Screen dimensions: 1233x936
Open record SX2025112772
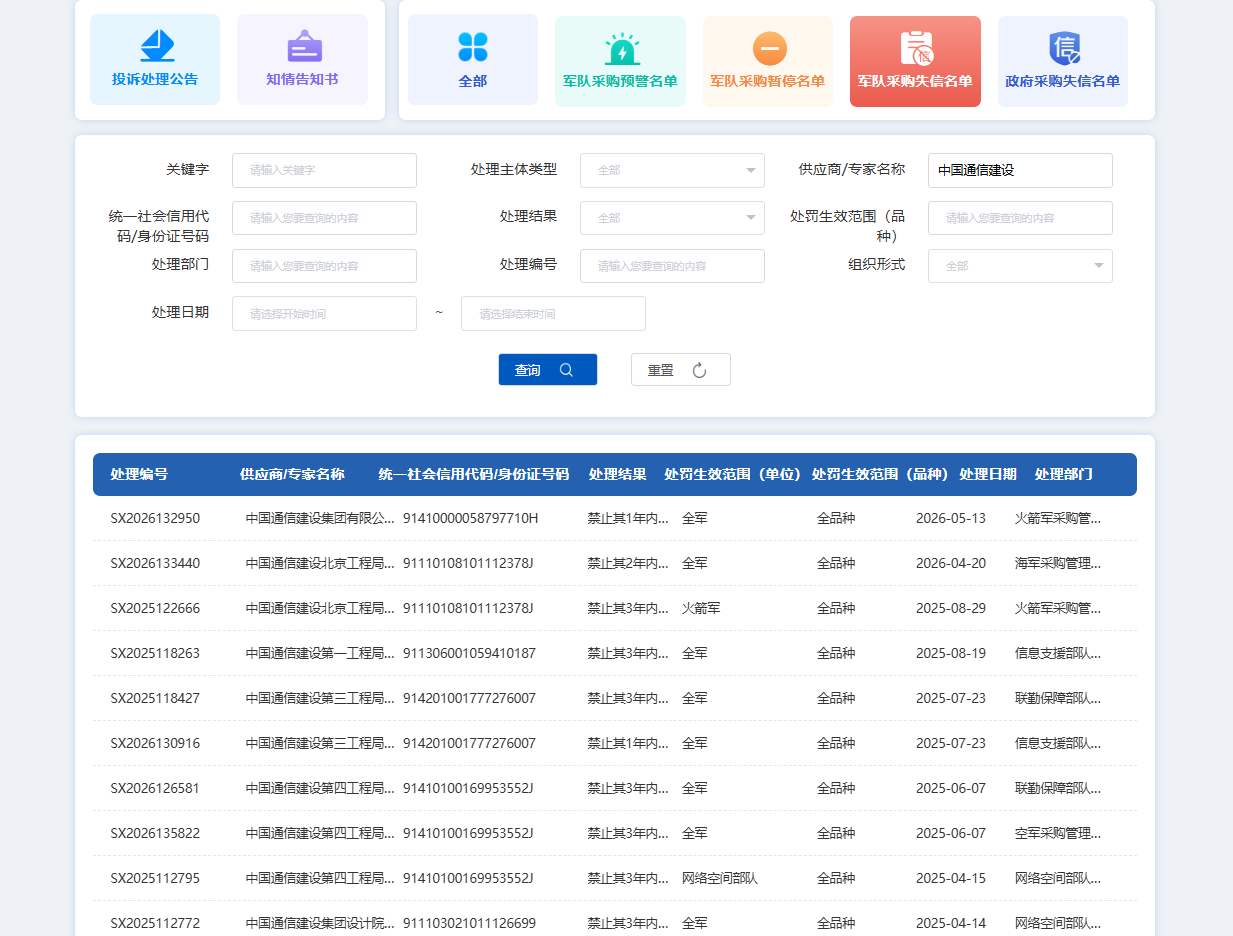(x=155, y=923)
